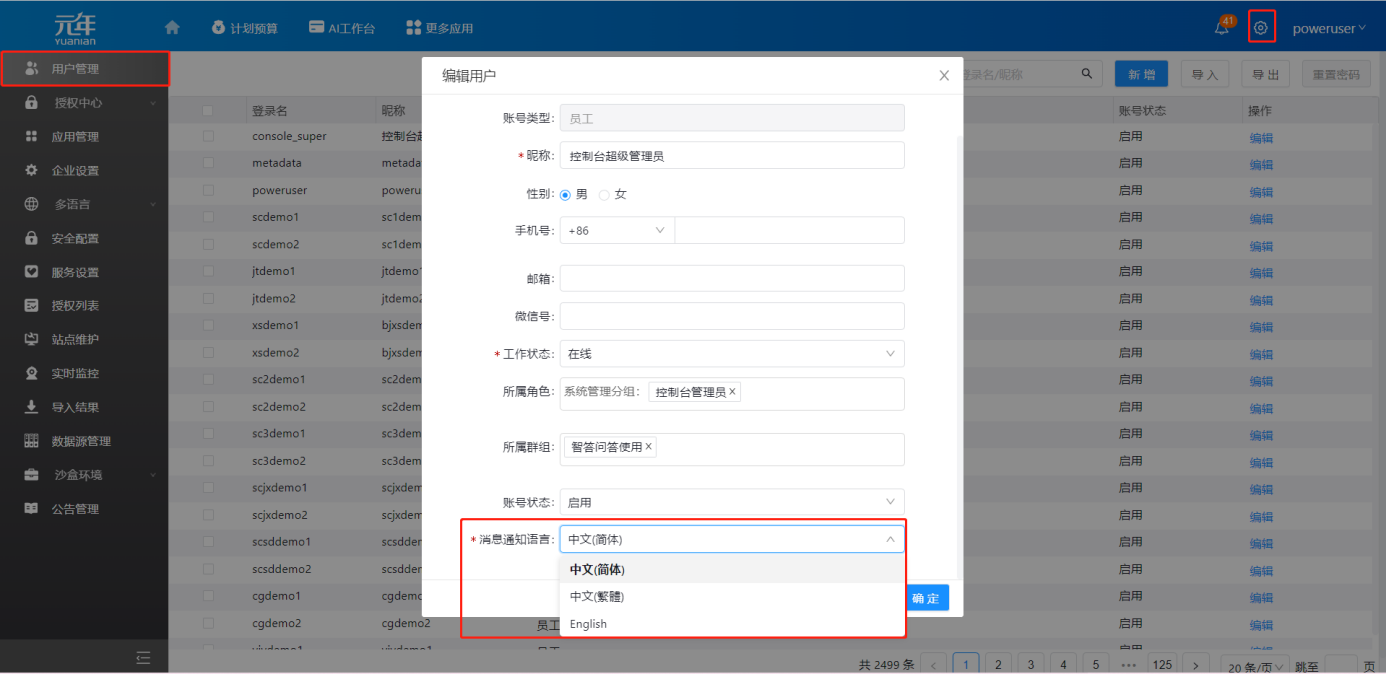Open the +86 country code dropdown
This screenshot has height=674, width=1386.
617,230
